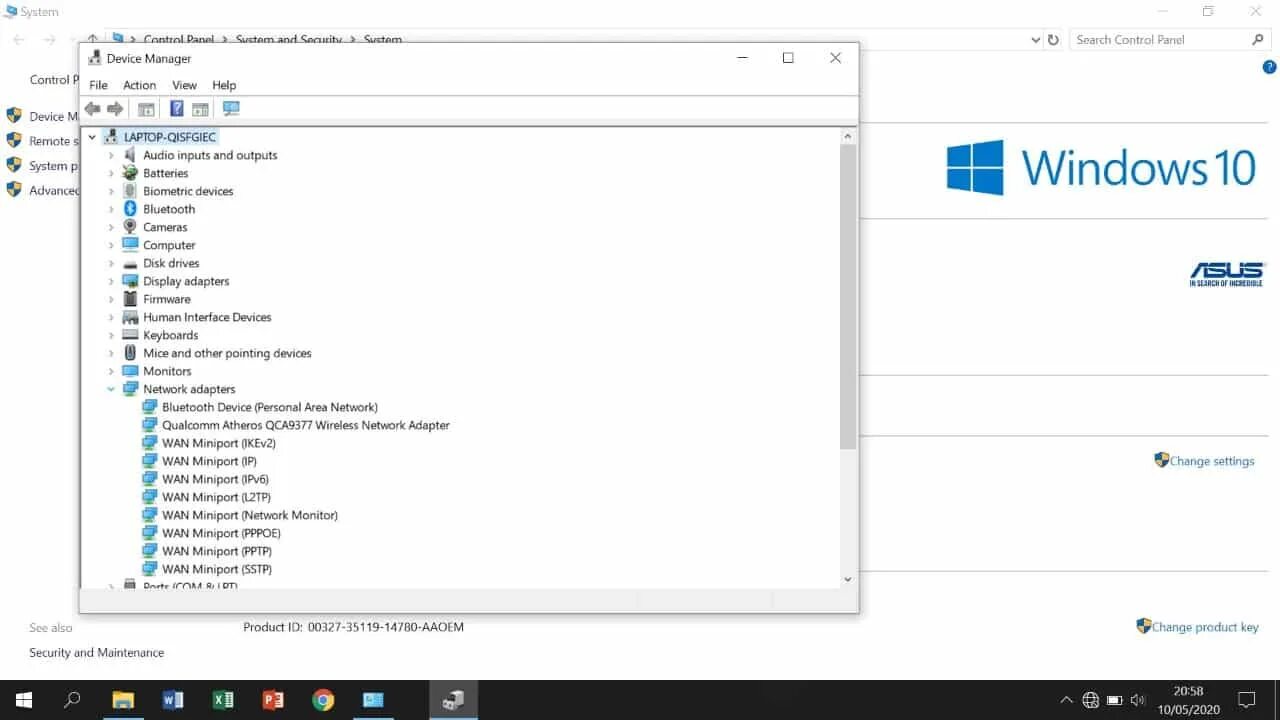Image resolution: width=1280 pixels, height=720 pixels.
Task: Open the Action menu in Device Manager
Action: point(139,85)
